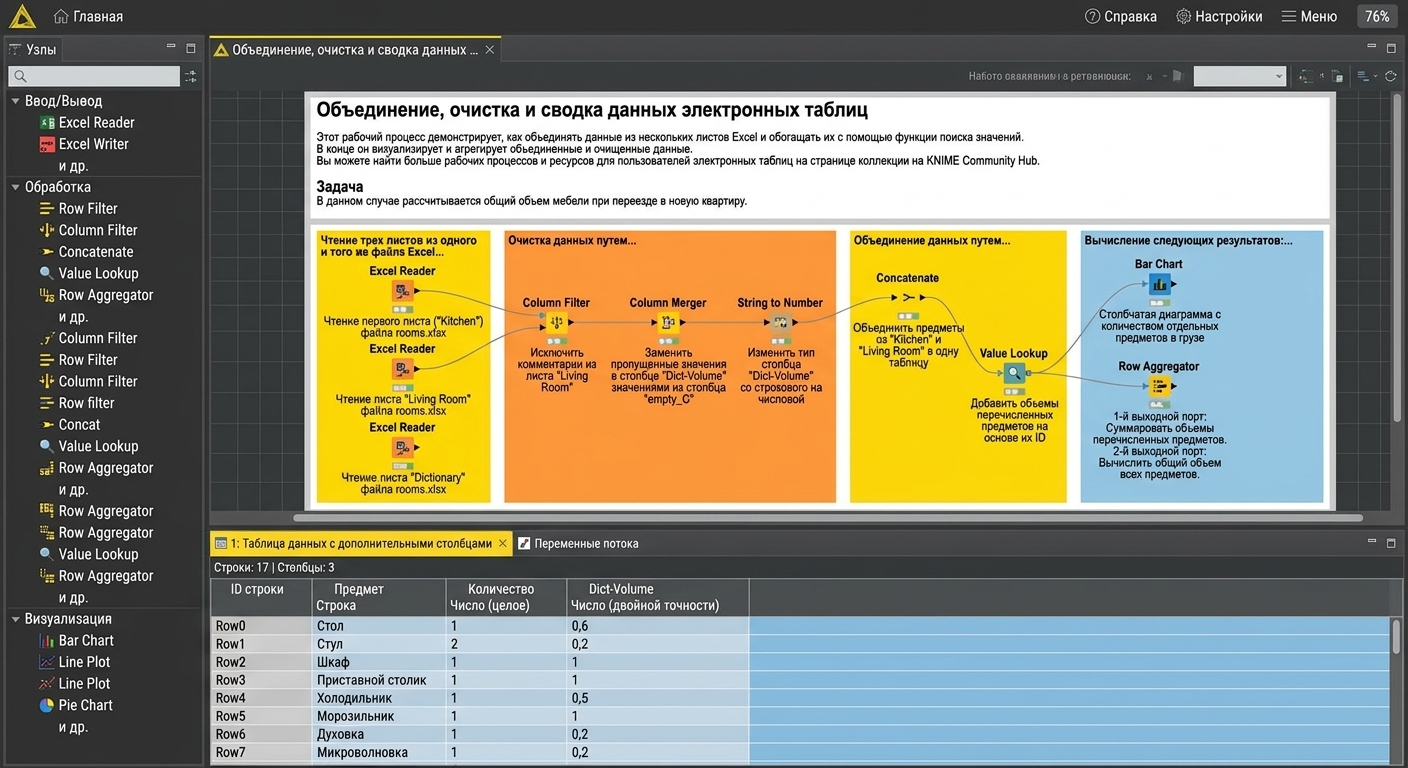Select the Bar Chart workflow node
This screenshot has width=1408, height=768.
[1159, 285]
